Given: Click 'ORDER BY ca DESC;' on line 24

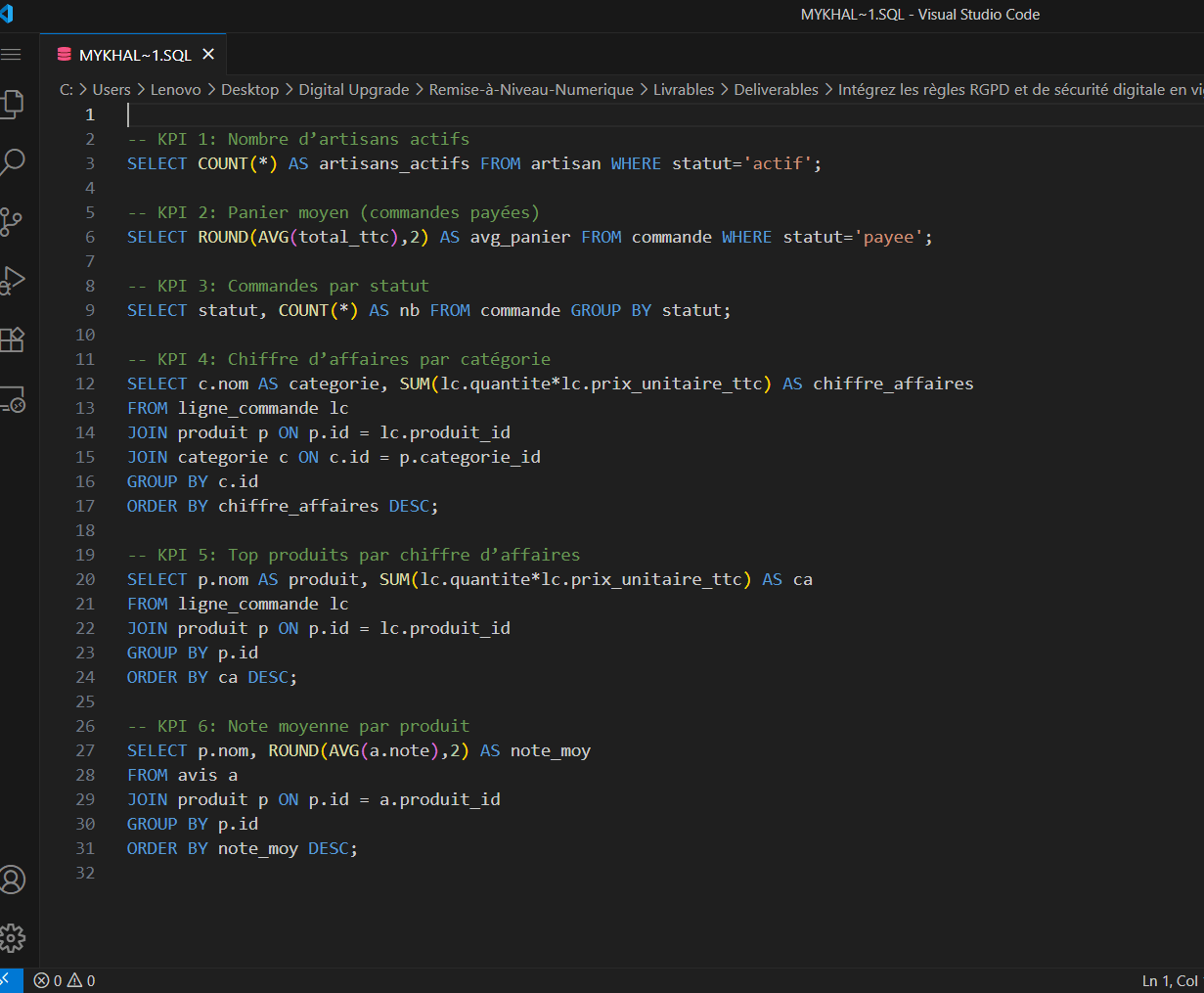Looking at the screenshot, I should pyautogui.click(x=212, y=677).
